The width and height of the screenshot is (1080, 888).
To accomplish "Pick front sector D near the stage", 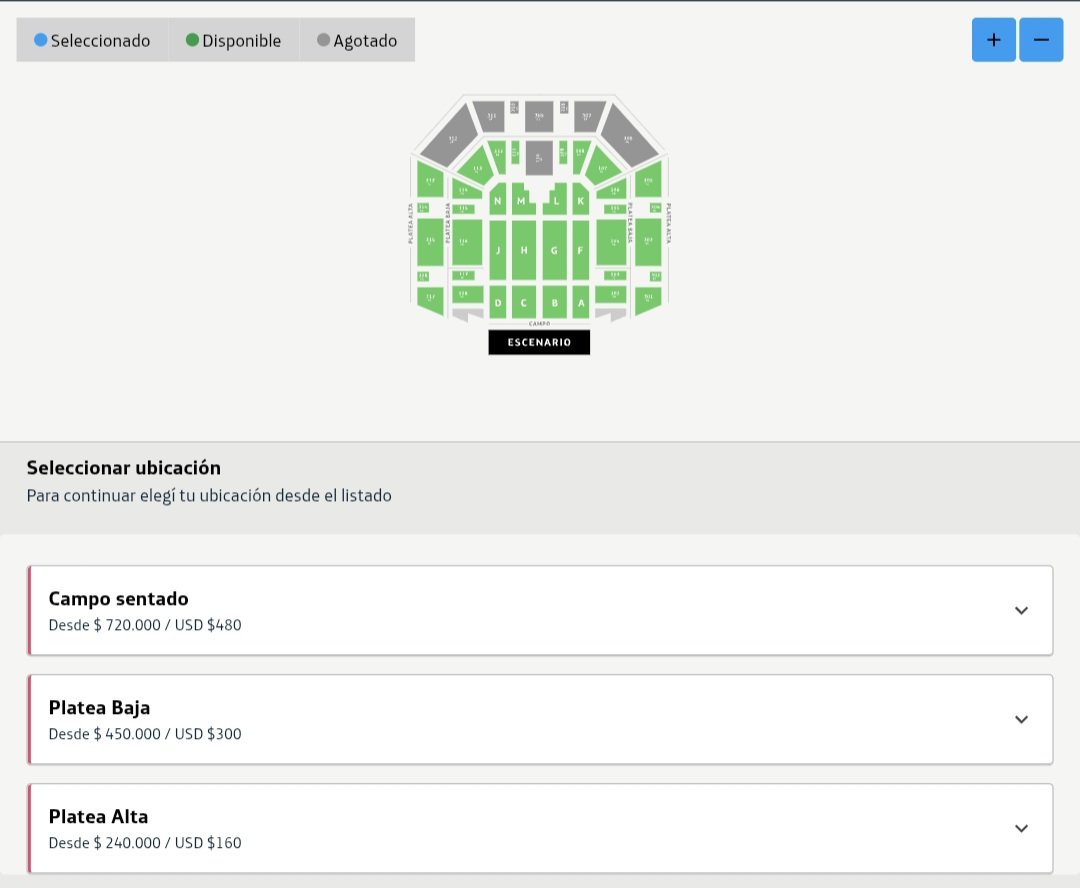I will click(x=497, y=302).
